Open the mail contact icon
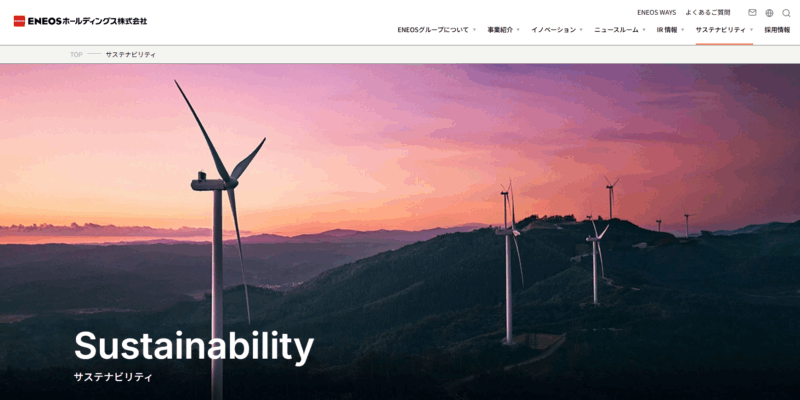The height and width of the screenshot is (400, 800). tap(752, 13)
